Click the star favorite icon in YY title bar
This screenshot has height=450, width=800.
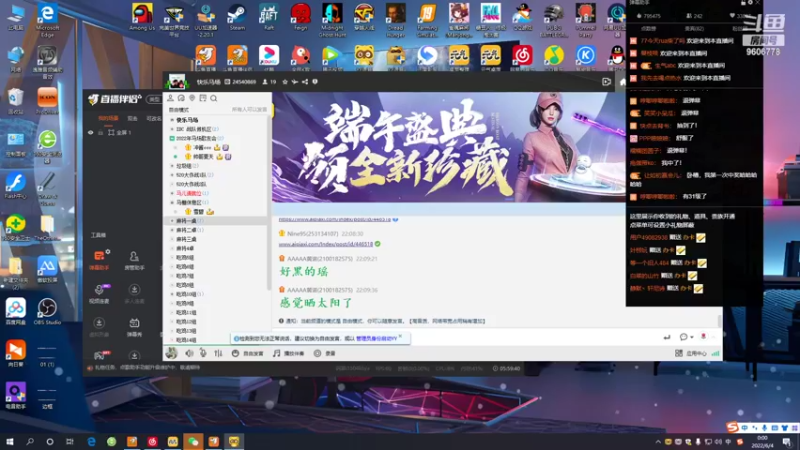point(285,82)
